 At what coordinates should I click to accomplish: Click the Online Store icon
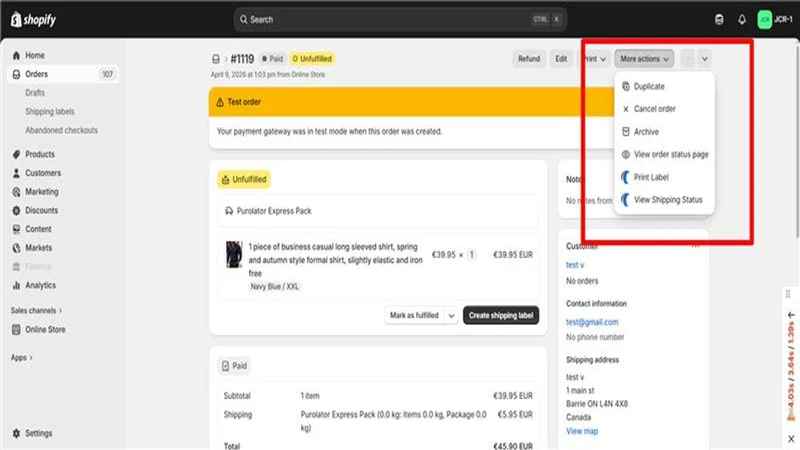tap(16, 330)
